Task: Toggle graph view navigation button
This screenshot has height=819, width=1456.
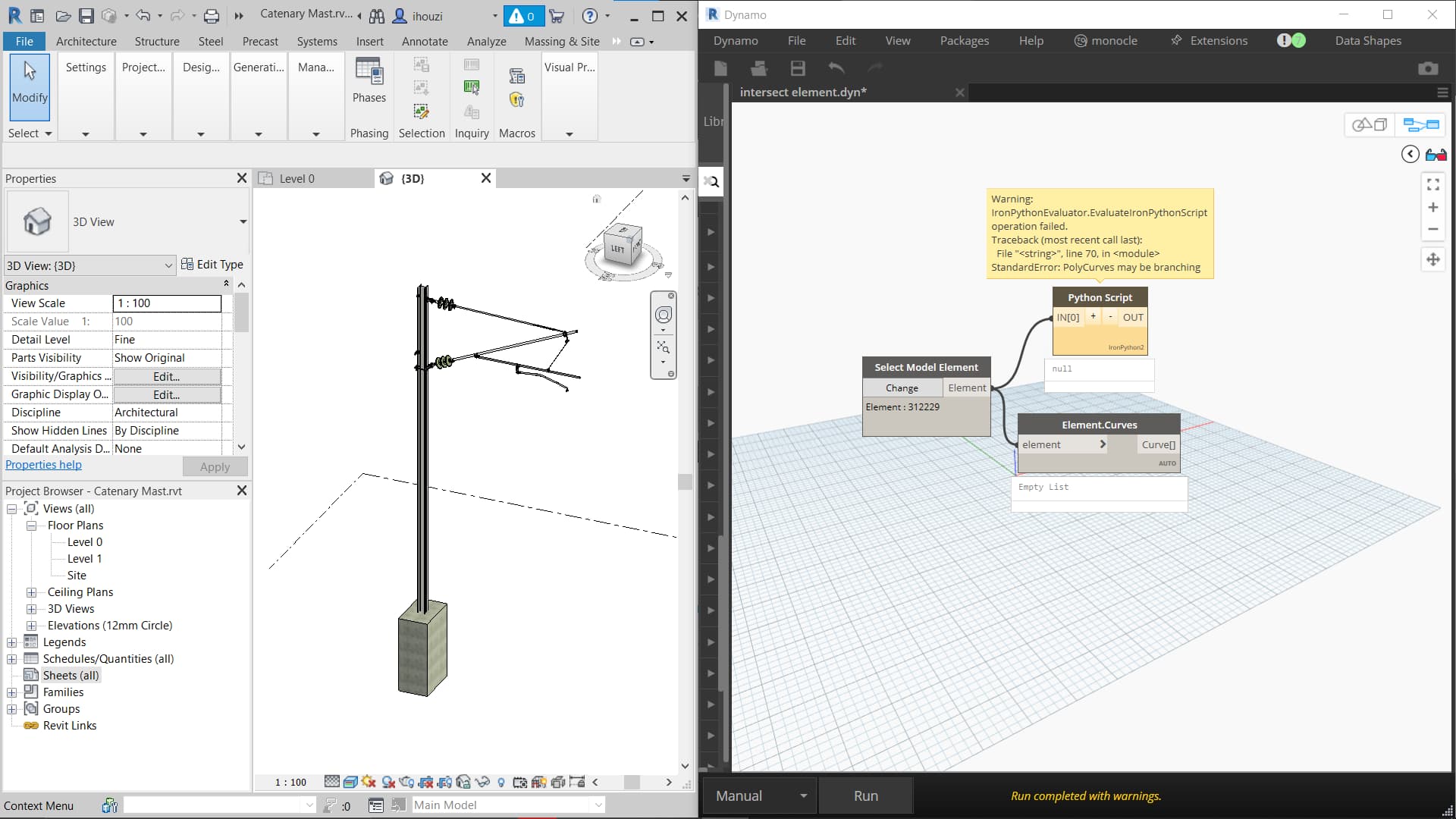Action: point(1420,124)
